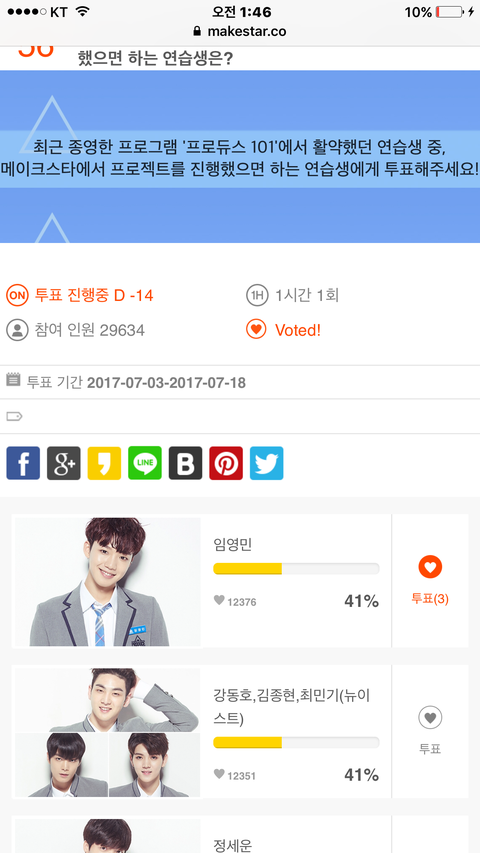The image size is (480, 853).
Task: Share via Google Plus icon
Action: [x=64, y=463]
